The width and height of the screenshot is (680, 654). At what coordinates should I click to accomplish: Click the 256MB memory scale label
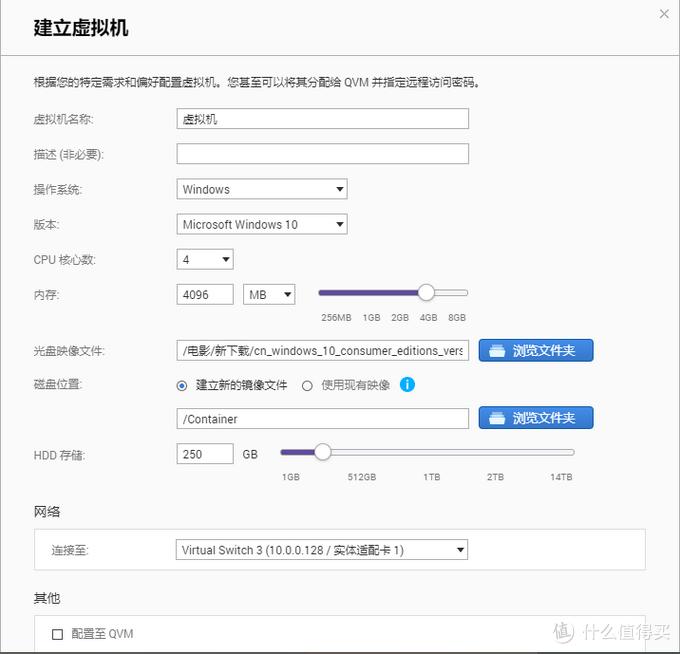(x=336, y=317)
